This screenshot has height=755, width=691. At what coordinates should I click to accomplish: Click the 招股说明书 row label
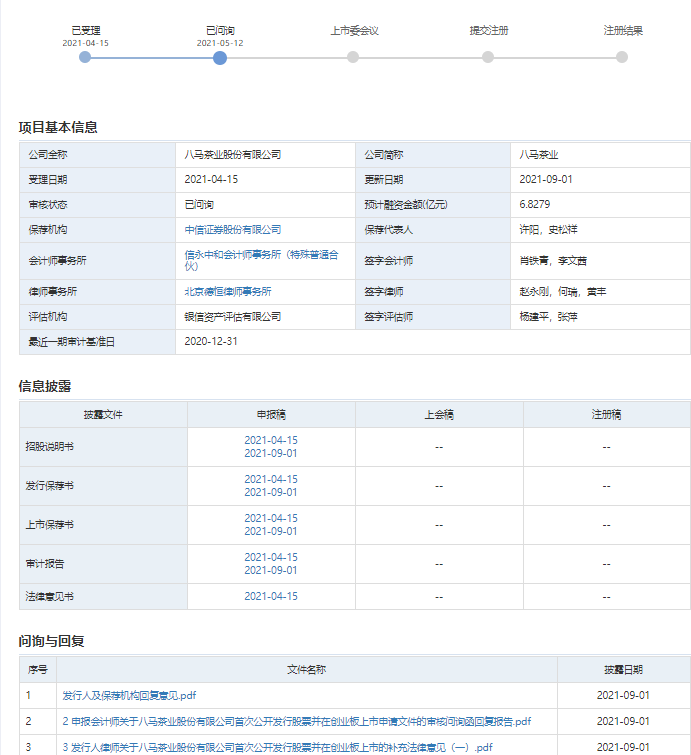pos(50,446)
